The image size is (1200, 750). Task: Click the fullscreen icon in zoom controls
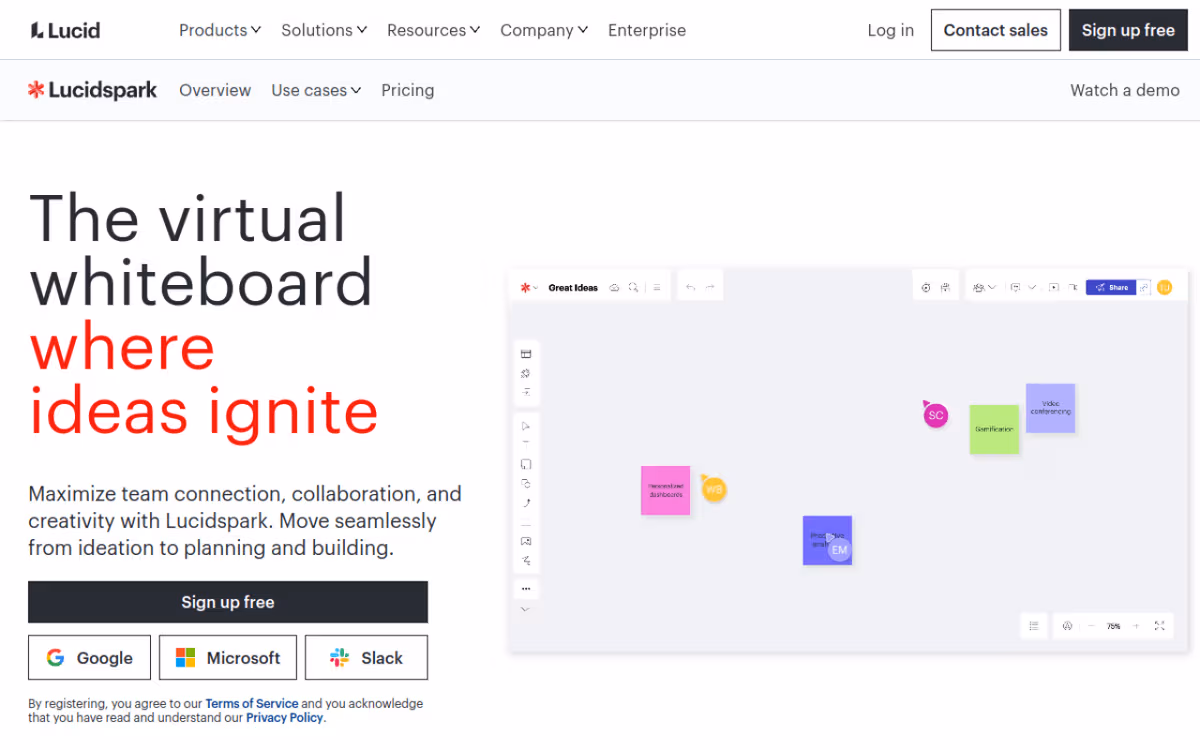coord(1159,626)
